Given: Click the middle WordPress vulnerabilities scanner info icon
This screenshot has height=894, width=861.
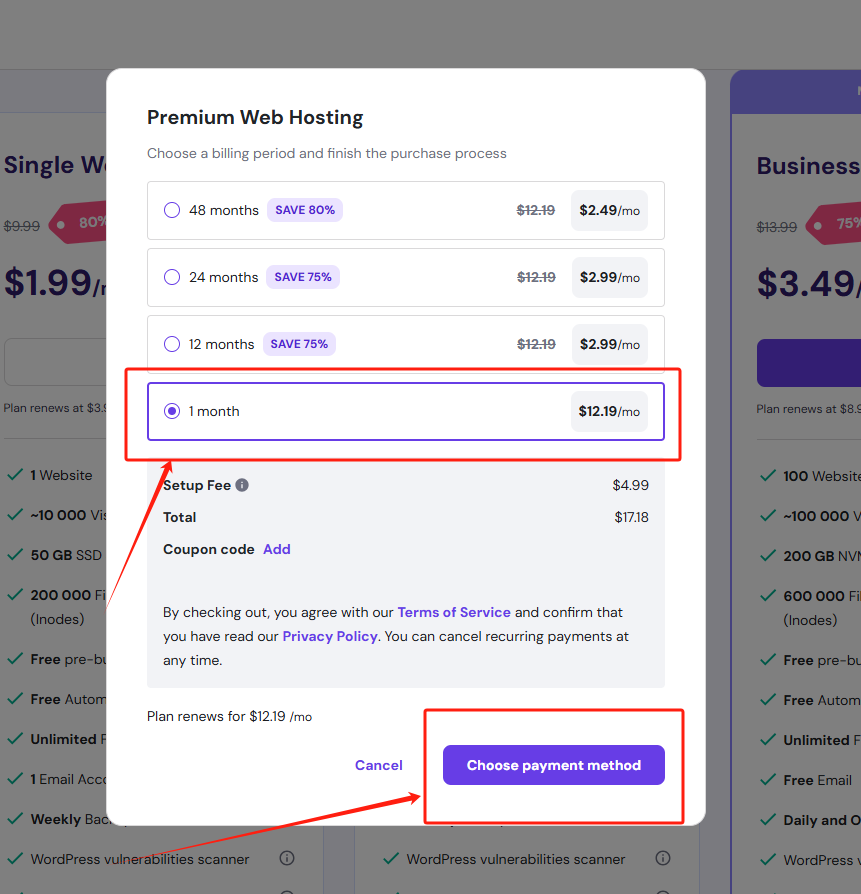Looking at the screenshot, I should [663, 859].
